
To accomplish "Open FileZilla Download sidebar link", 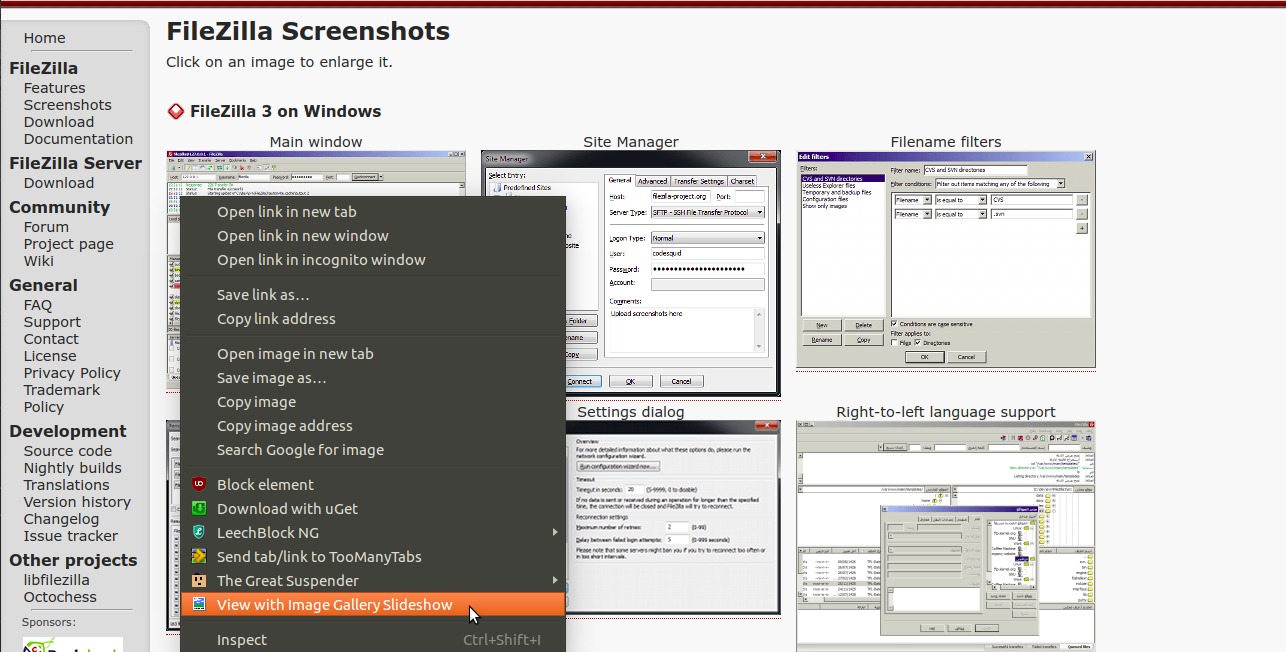I will pyautogui.click(x=59, y=122).
